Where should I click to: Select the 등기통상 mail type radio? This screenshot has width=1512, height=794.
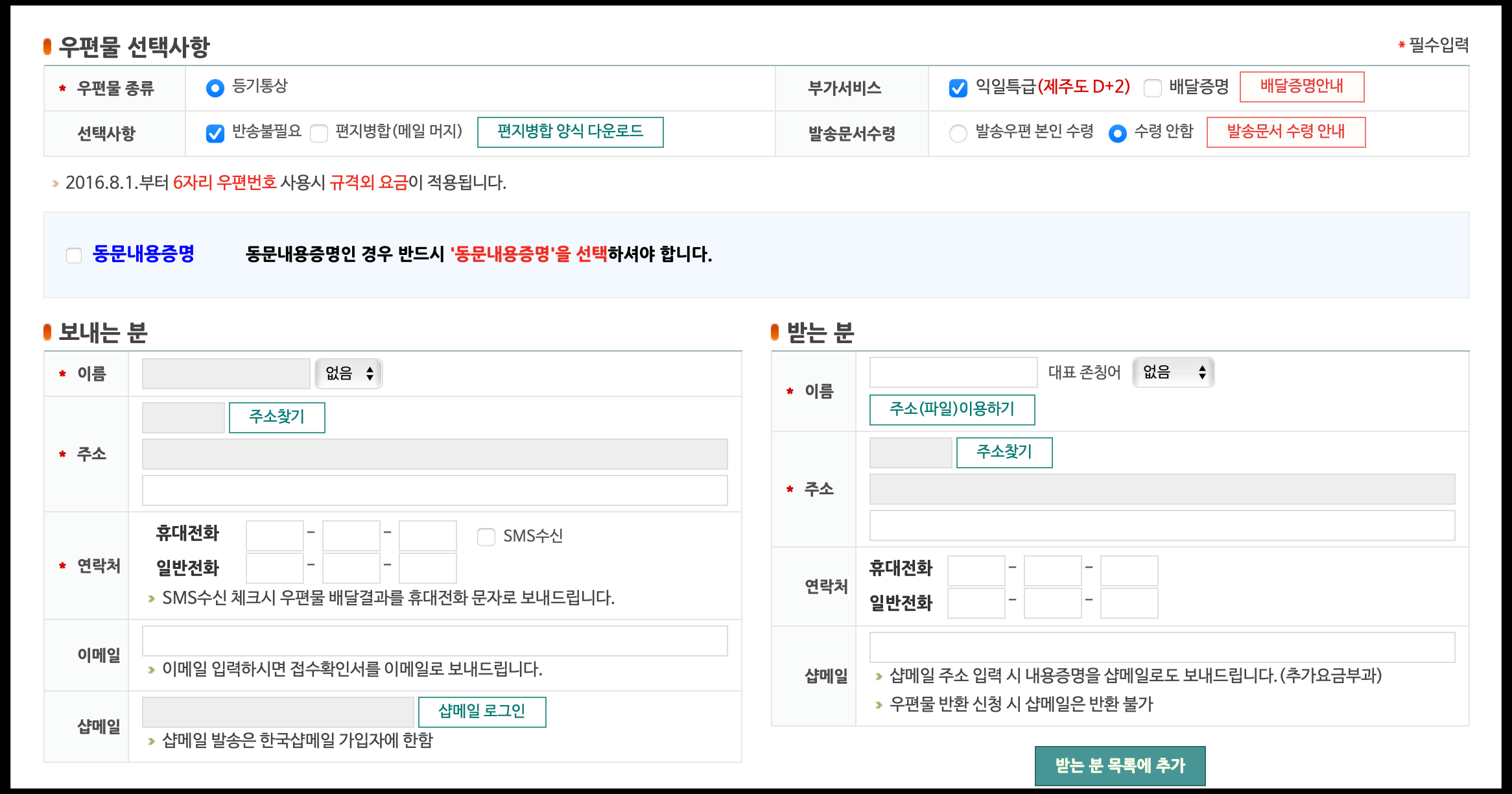click(x=215, y=88)
